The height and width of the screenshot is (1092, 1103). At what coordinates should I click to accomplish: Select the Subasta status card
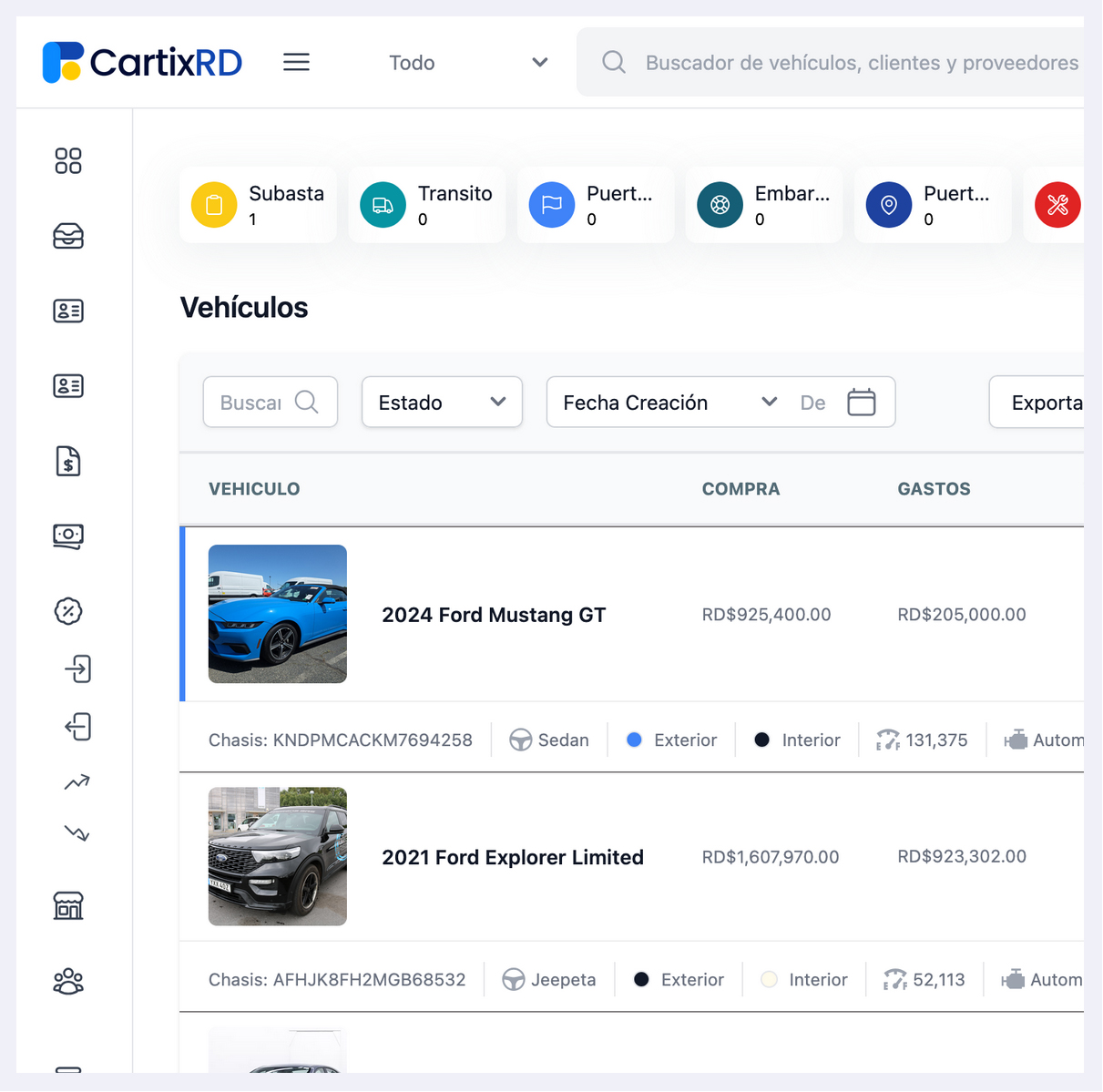click(x=259, y=205)
